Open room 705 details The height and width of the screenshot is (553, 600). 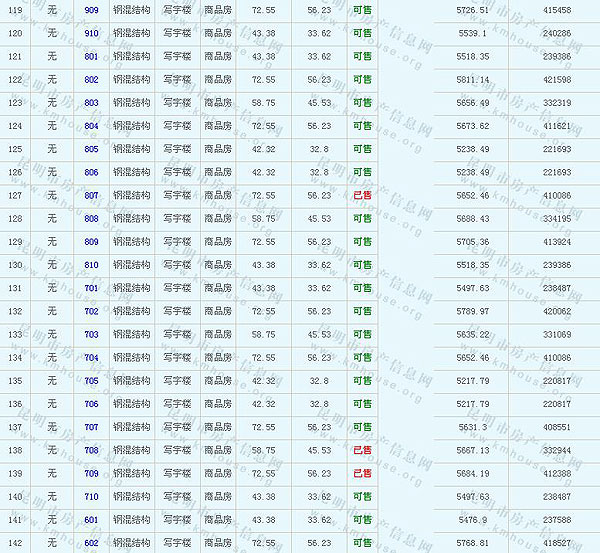click(x=91, y=381)
